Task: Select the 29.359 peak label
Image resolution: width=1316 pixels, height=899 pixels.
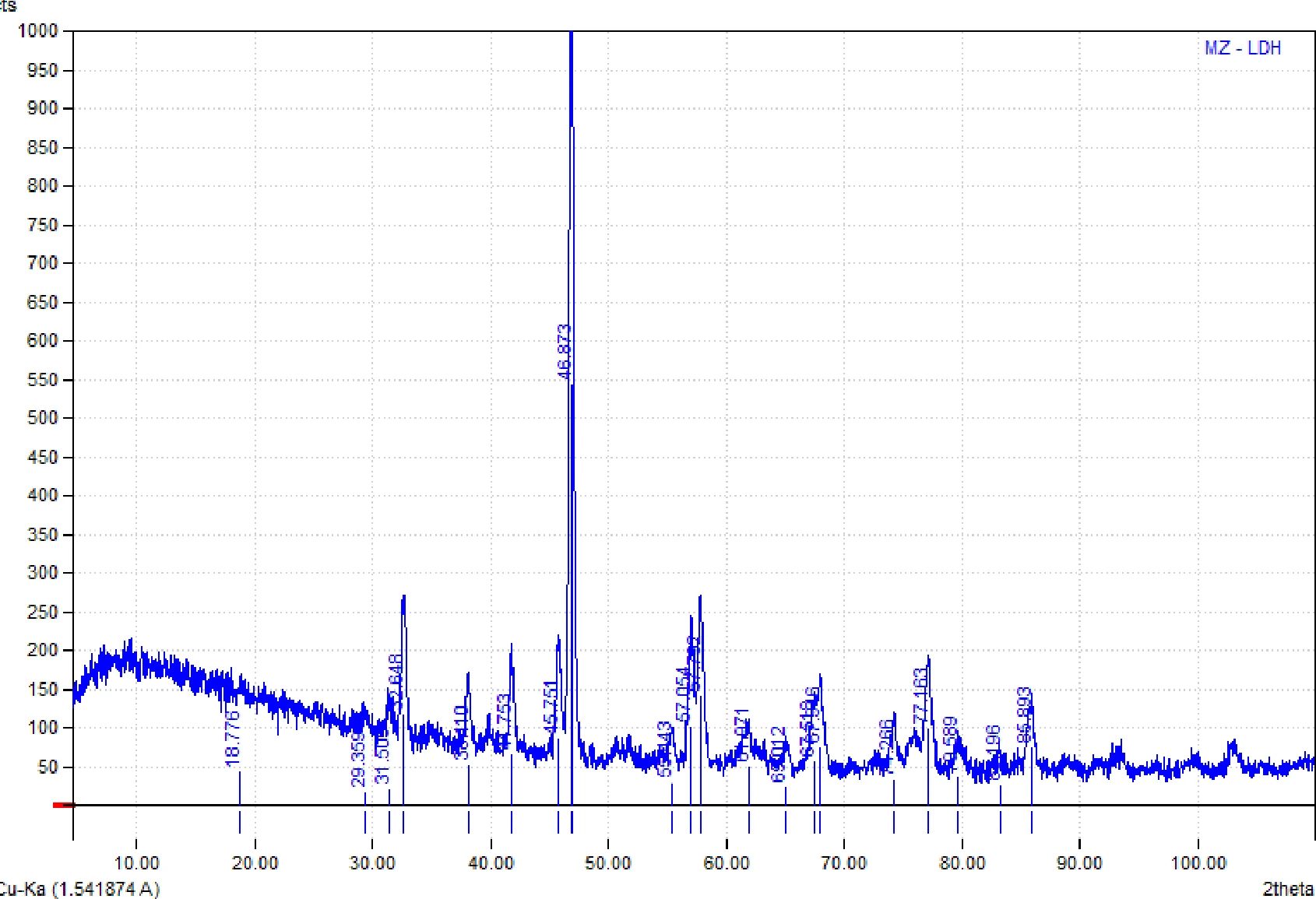Action: (358, 759)
